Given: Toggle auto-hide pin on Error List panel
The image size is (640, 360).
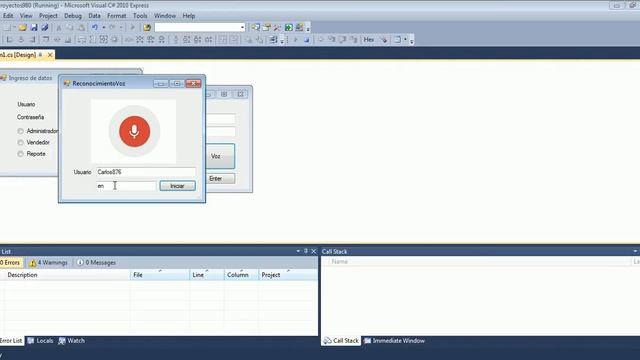Looking at the screenshot, I should 306,251.
